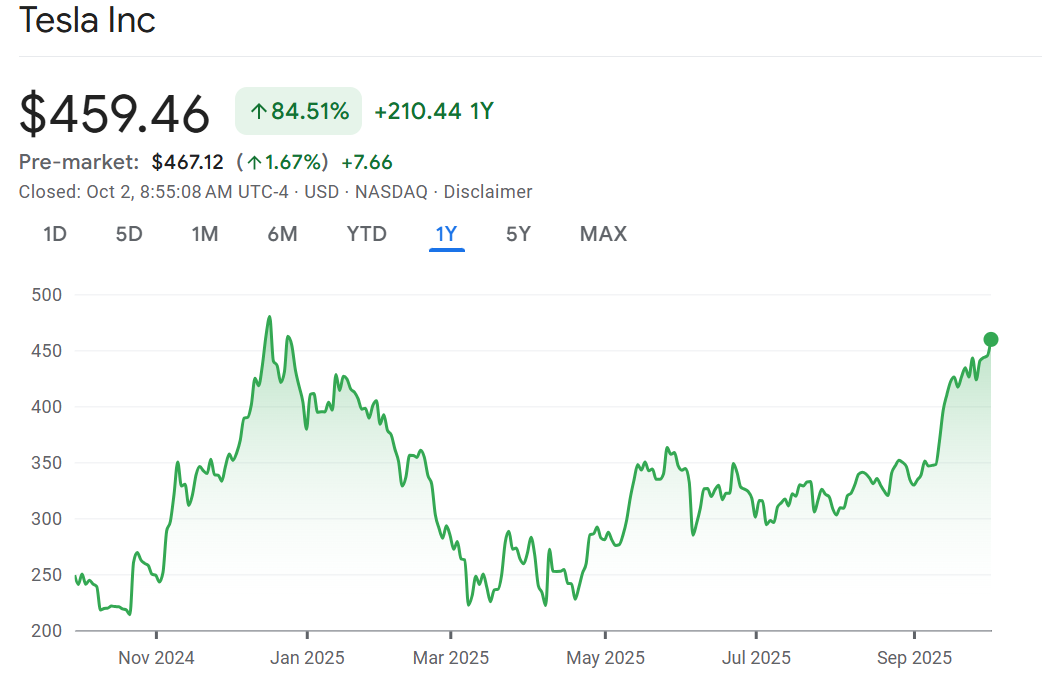Viewport: 1042px width, 682px height.
Task: View the 5Y chart range
Action: tap(518, 234)
